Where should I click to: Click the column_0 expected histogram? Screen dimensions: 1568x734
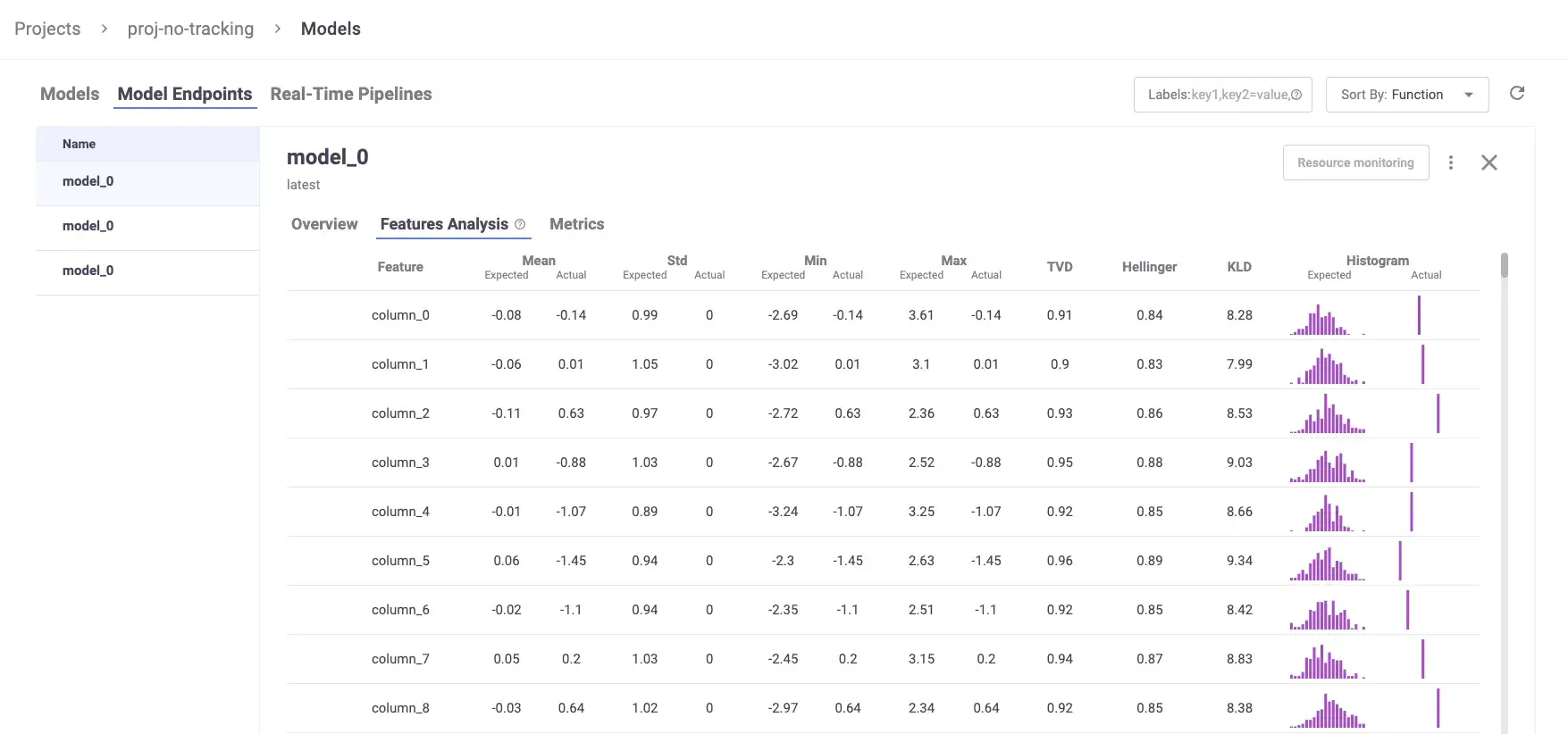[x=1327, y=320]
